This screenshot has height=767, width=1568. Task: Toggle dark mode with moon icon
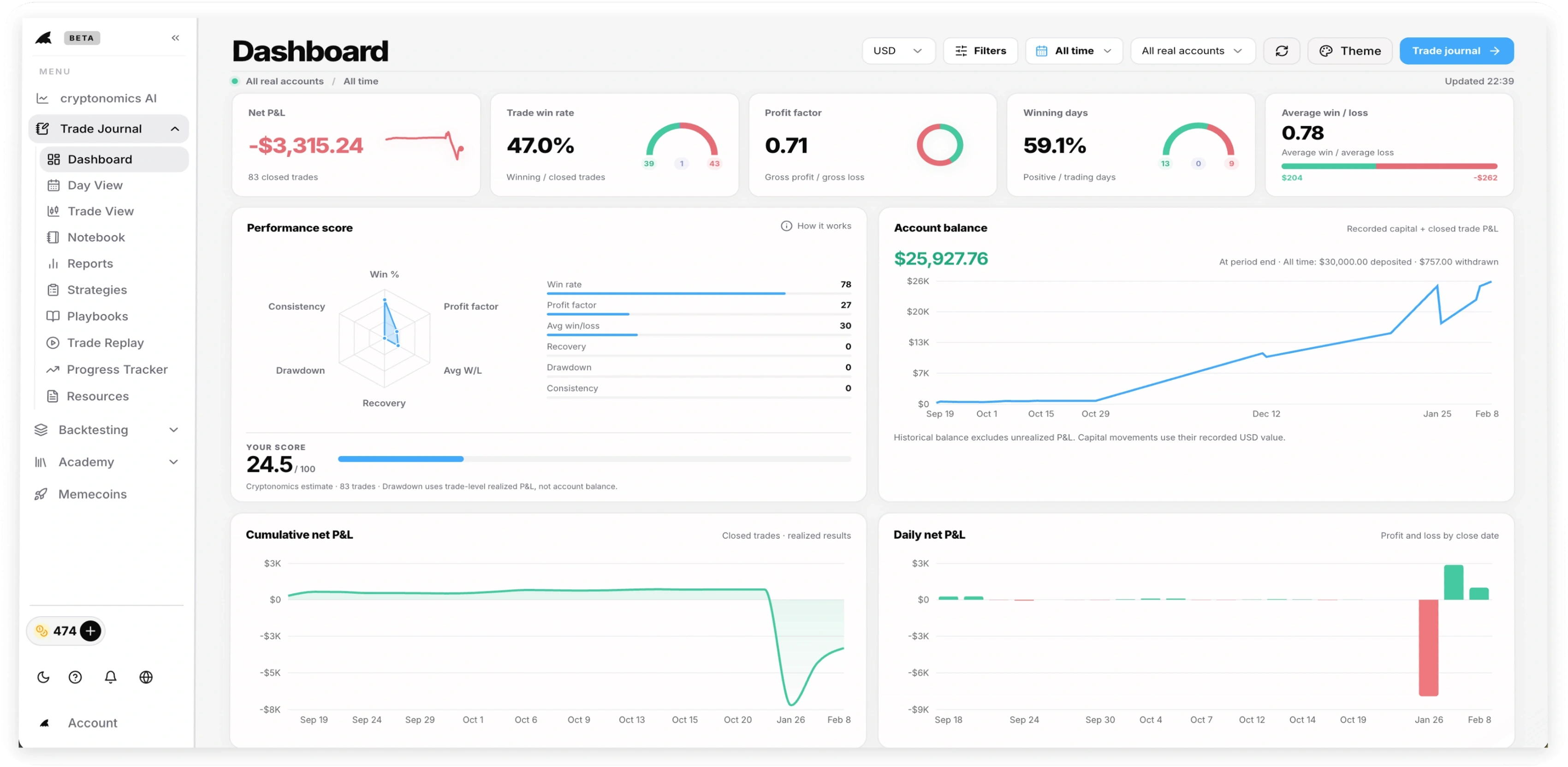point(43,677)
